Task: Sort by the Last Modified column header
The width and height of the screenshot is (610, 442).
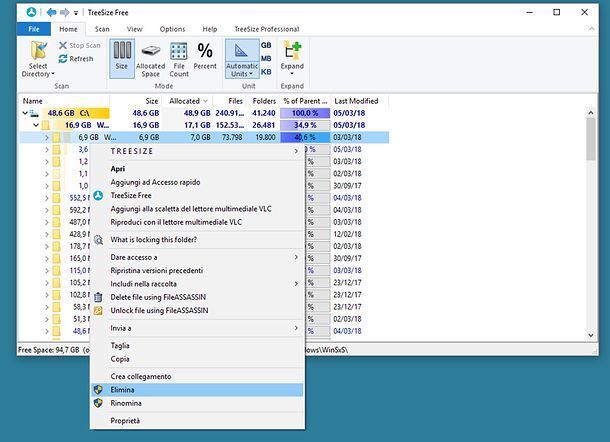Action: point(359,101)
